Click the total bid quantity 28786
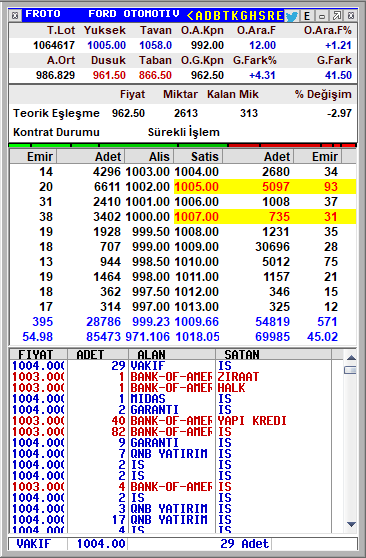This screenshot has width=366, height=558. click(104, 322)
